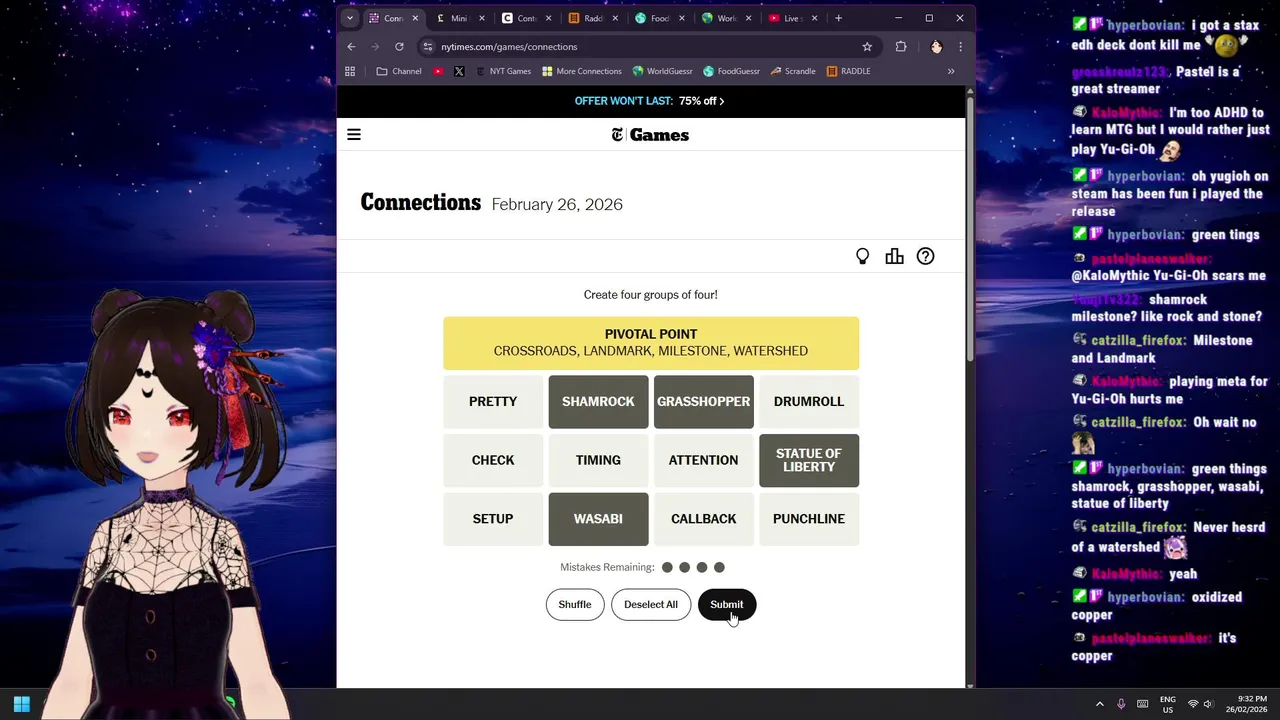This screenshot has width=1280, height=720.
Task: Select the PUNCHLINE tile
Action: [809, 519]
